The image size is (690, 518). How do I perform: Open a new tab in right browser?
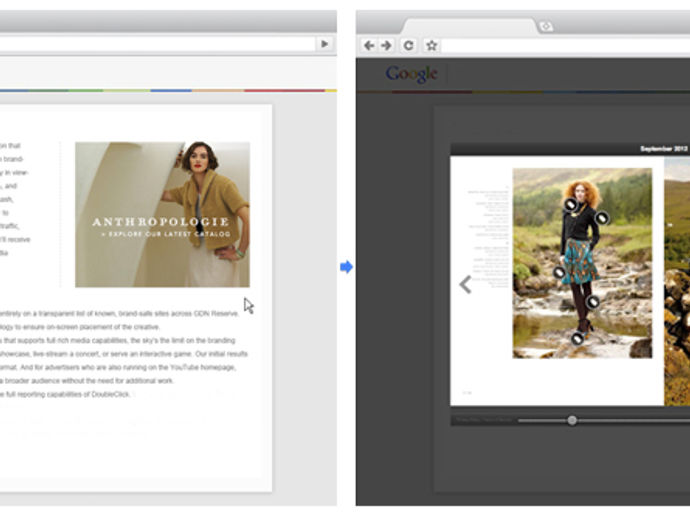point(546,26)
